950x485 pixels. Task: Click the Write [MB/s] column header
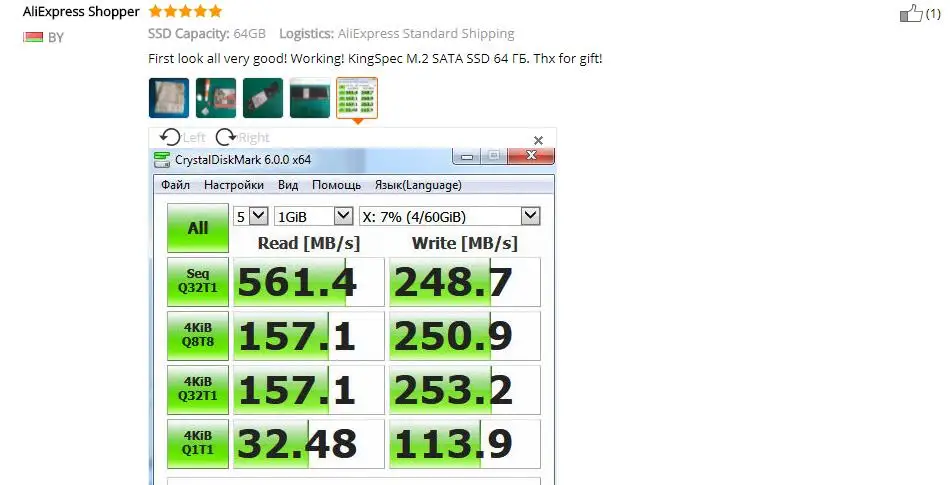tap(465, 243)
